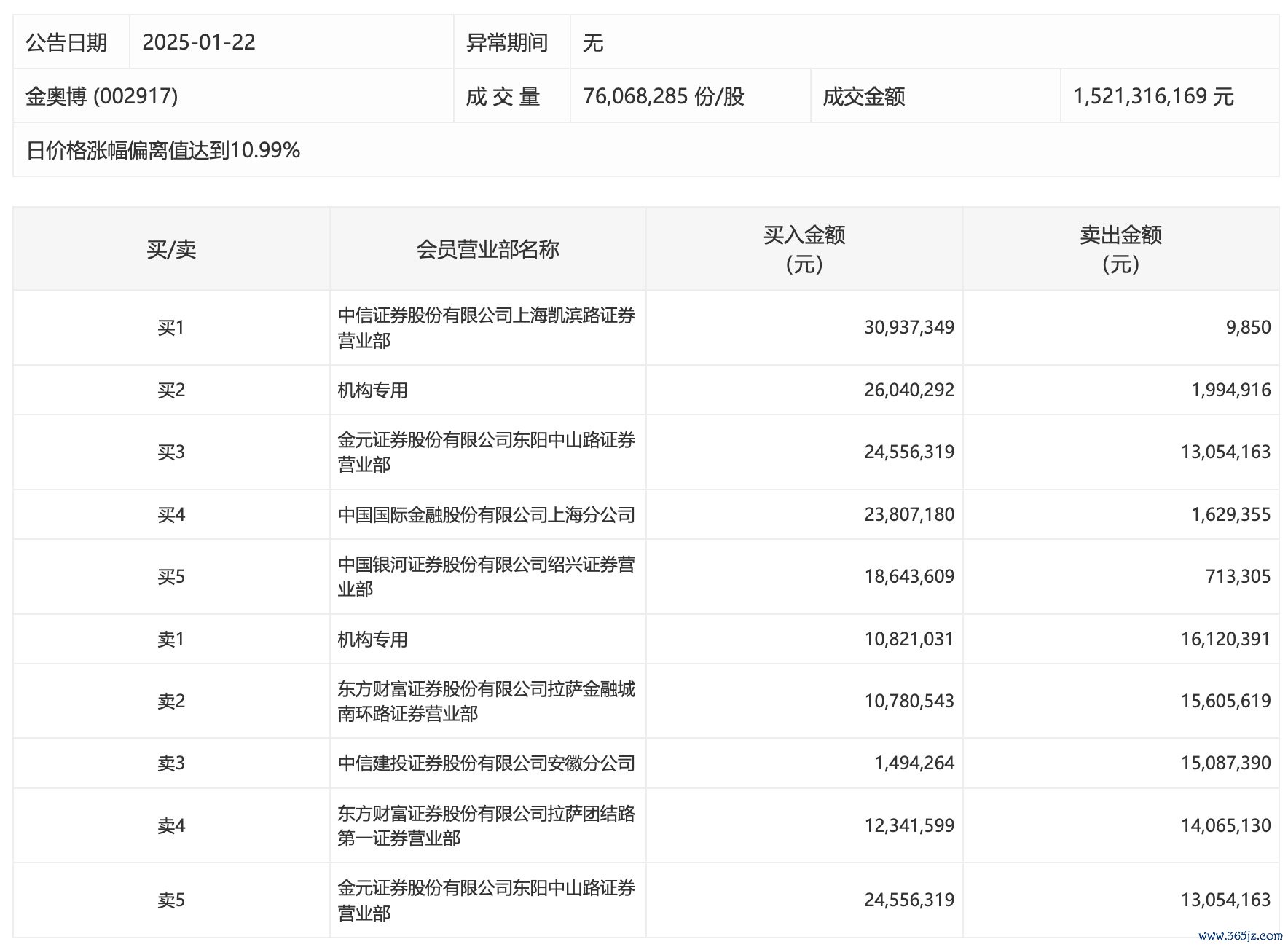This screenshot has height=947, width=1288.
Task: Select the 卖3 row label
Action: tap(171, 763)
